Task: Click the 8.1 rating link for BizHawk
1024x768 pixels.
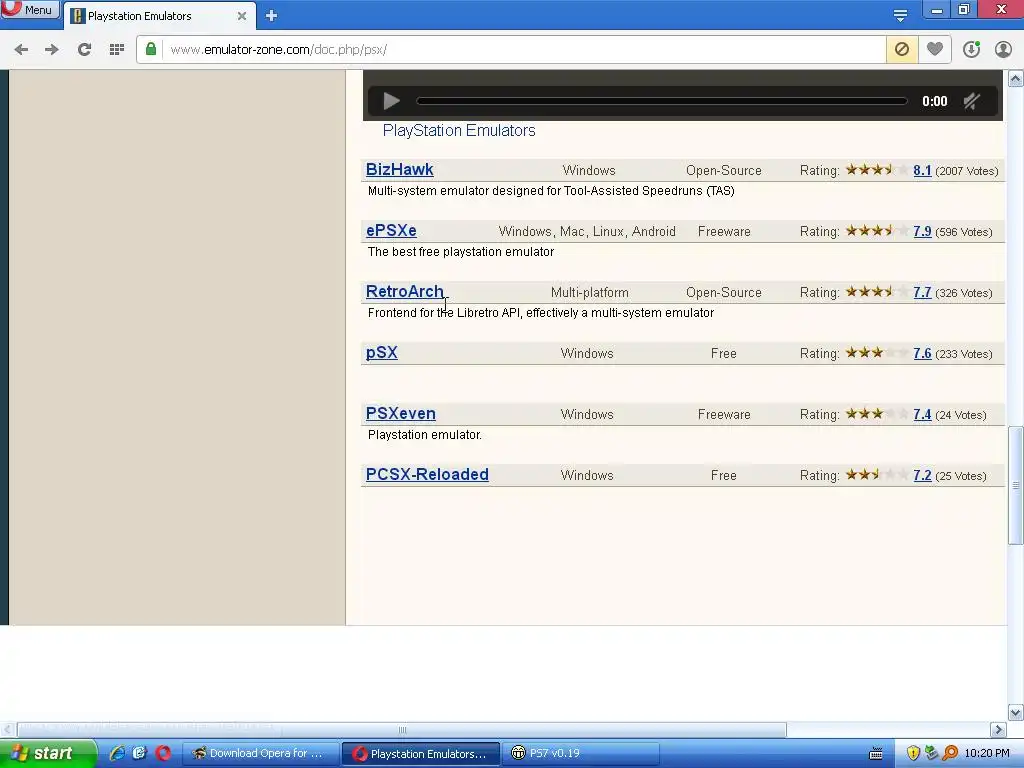Action: [922, 170]
